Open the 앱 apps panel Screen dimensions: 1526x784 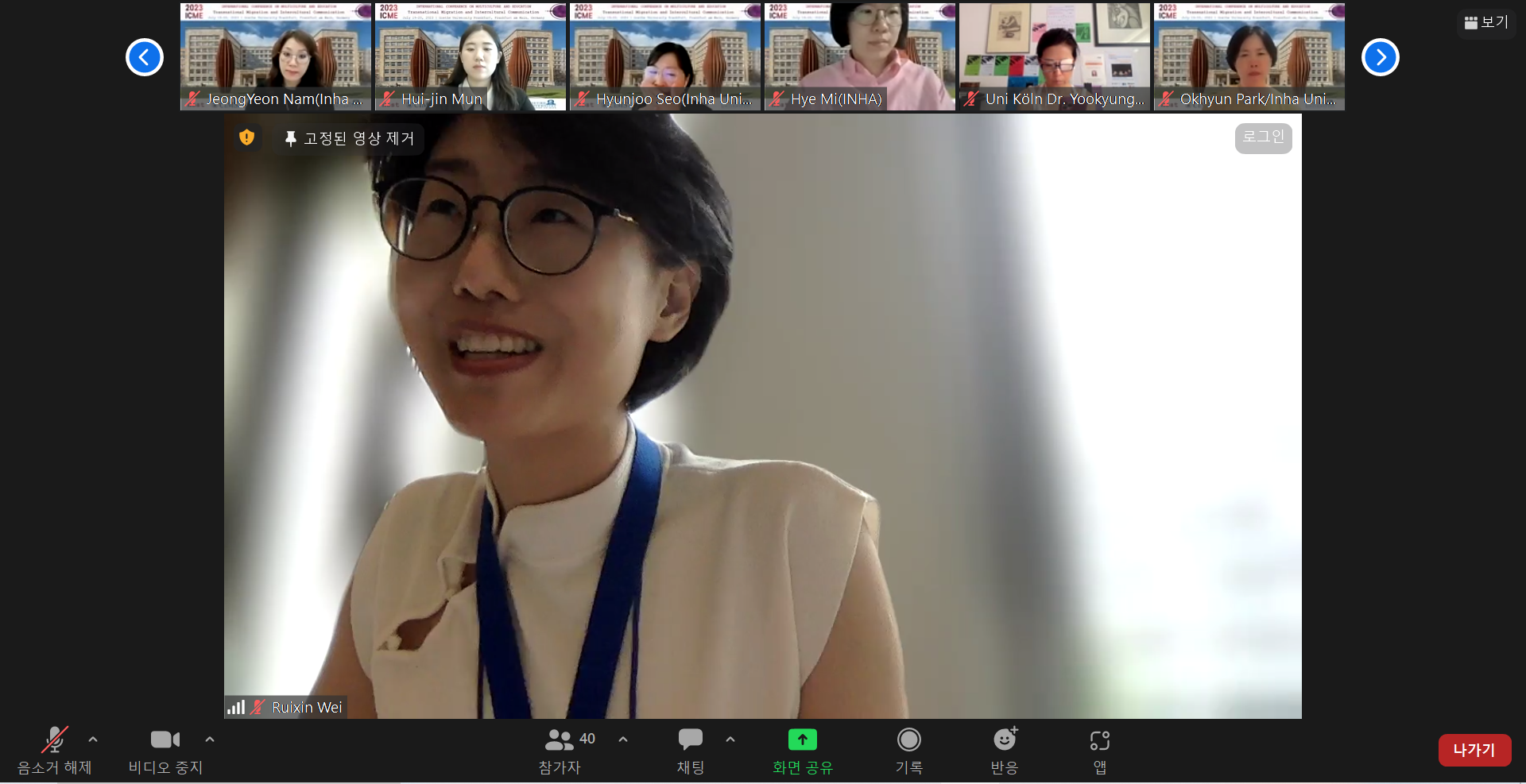1100,751
